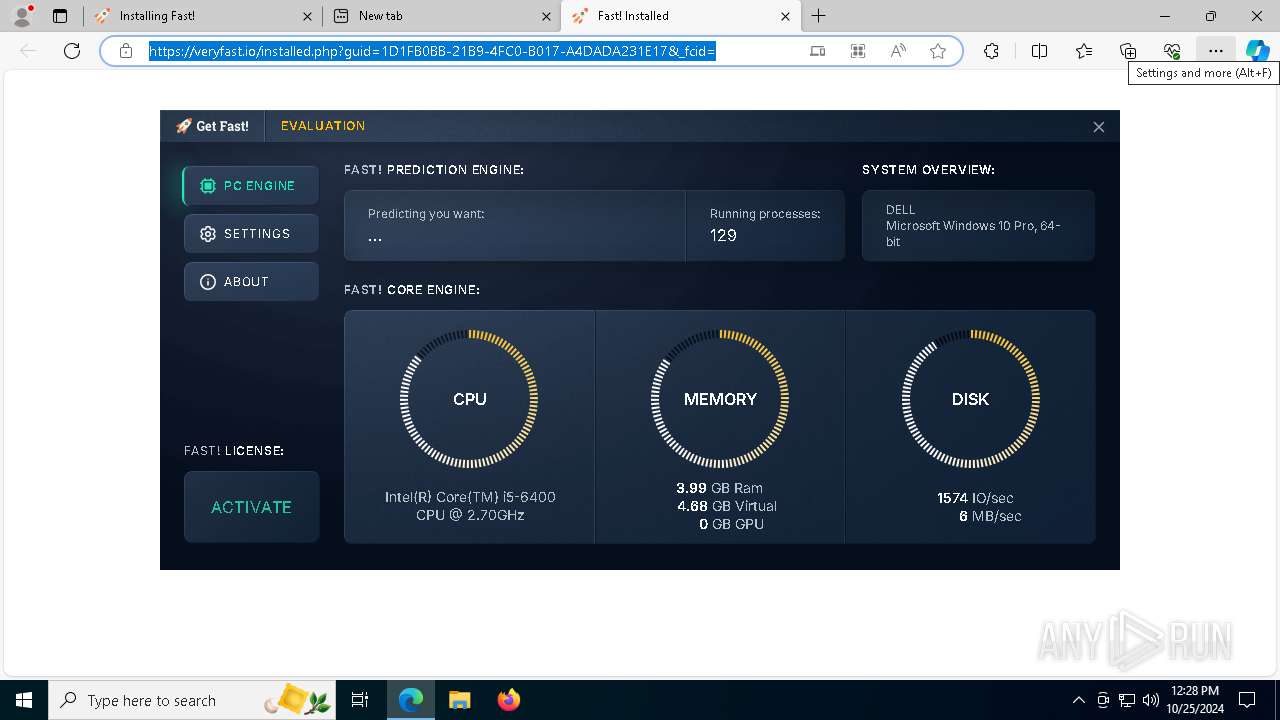Click the Read aloud icon
This screenshot has width=1280, height=720.
tap(898, 51)
